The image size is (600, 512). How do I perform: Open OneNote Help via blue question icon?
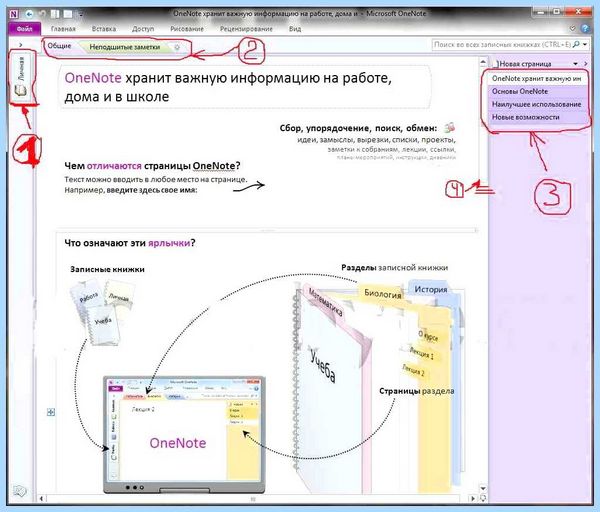(x=585, y=28)
